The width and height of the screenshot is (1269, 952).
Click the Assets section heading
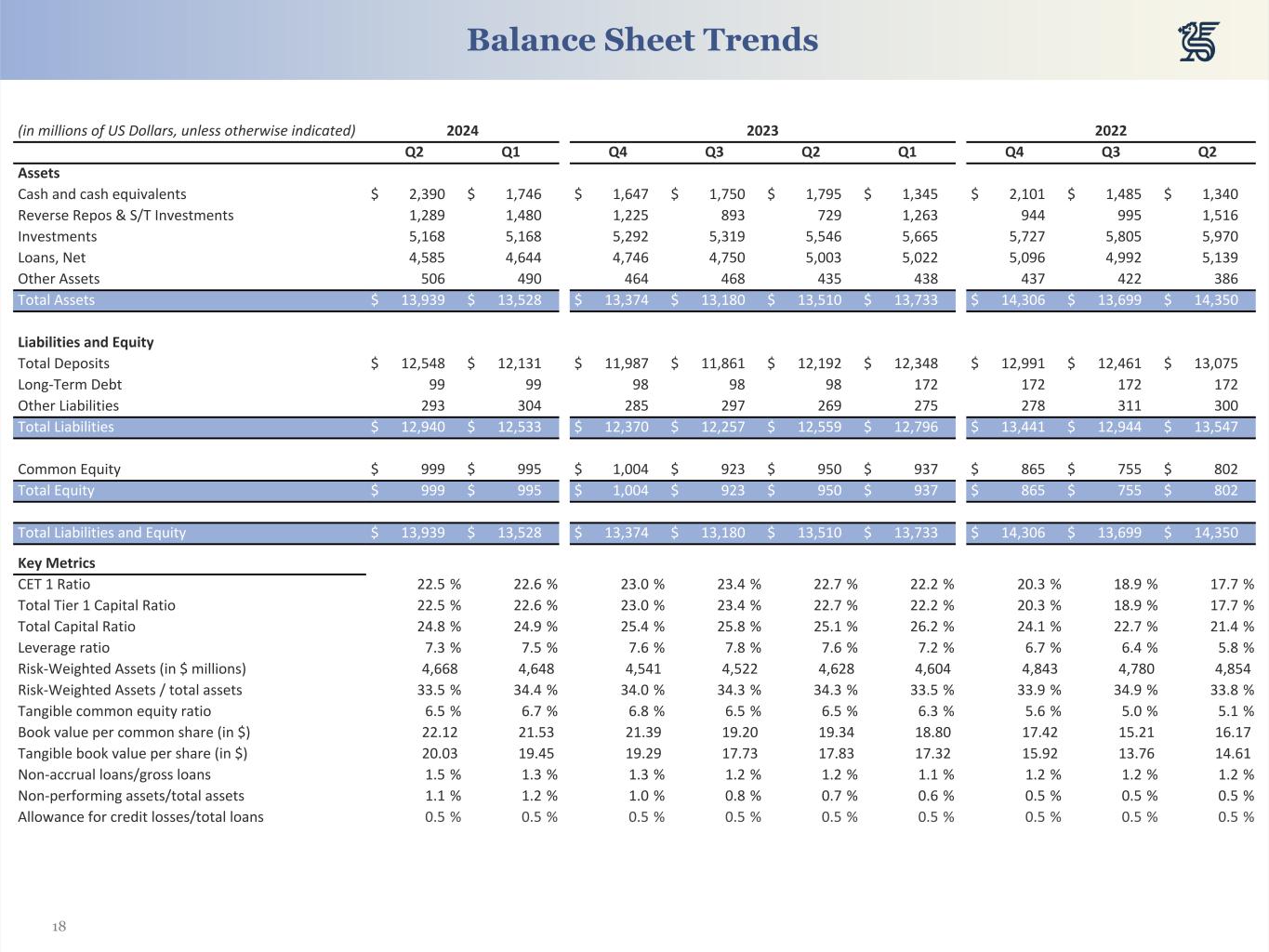coord(38,173)
